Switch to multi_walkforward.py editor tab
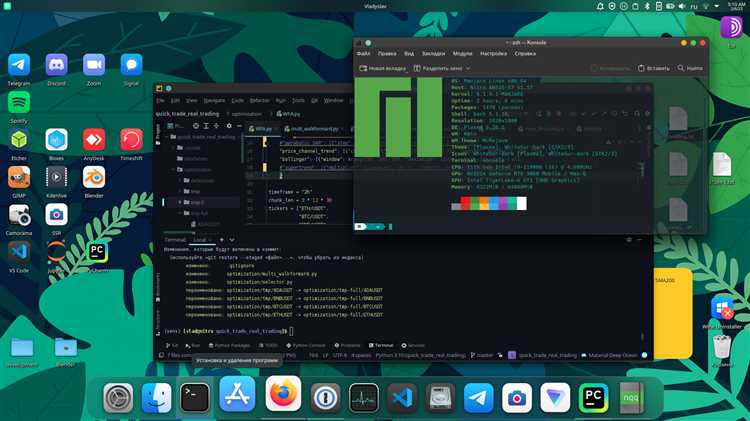This screenshot has width=750, height=421. coord(313,129)
